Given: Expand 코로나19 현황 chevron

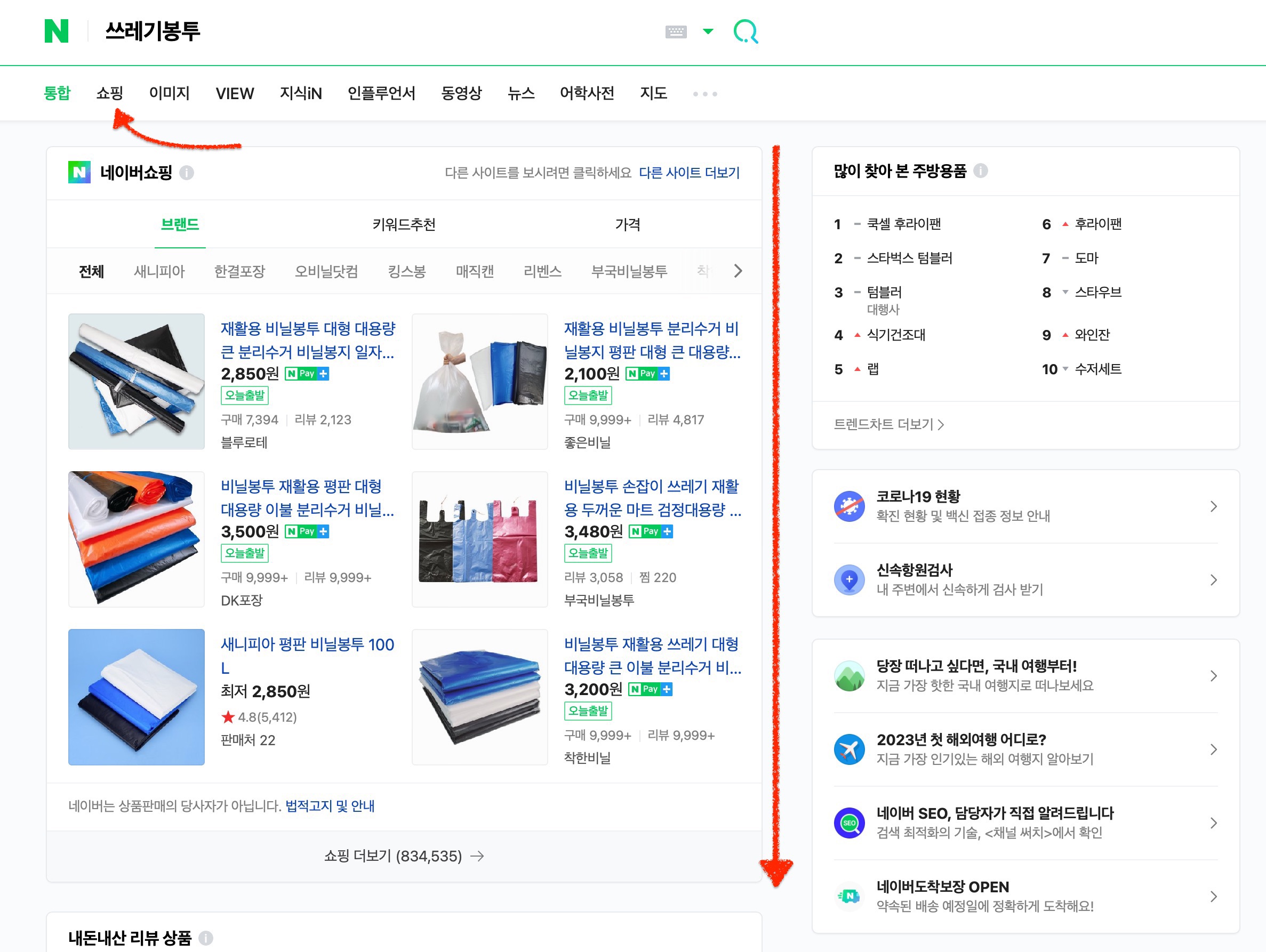Looking at the screenshot, I should [1213, 506].
